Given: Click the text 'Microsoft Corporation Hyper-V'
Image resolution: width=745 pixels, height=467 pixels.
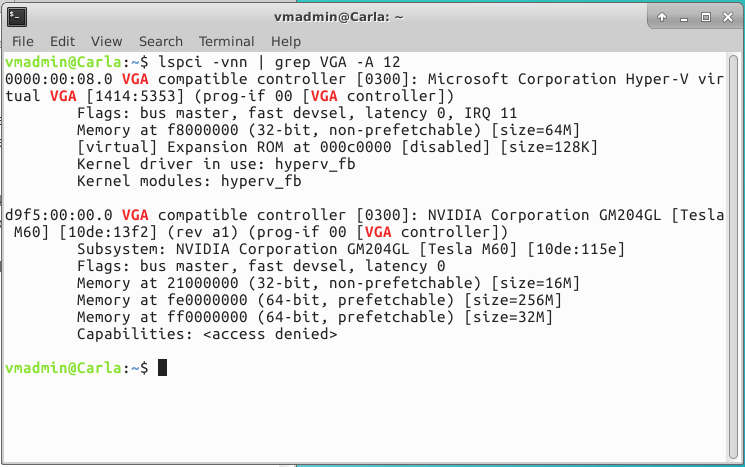Looking at the screenshot, I should (558, 79).
